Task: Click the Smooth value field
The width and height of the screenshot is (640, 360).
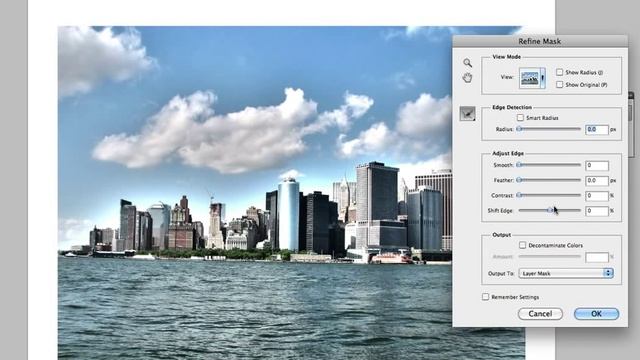Action: point(597,165)
